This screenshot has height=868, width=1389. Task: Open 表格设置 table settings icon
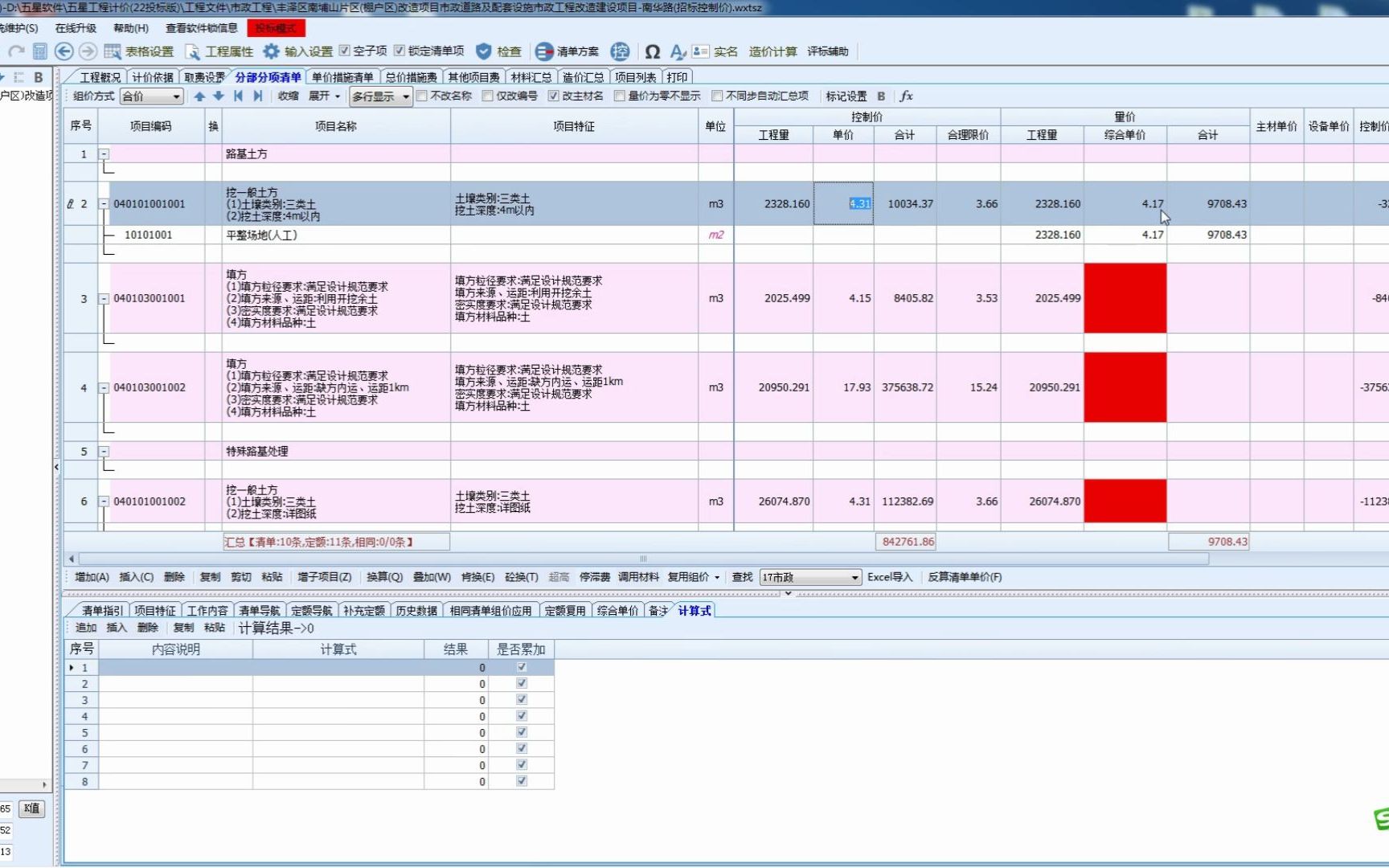tap(112, 51)
